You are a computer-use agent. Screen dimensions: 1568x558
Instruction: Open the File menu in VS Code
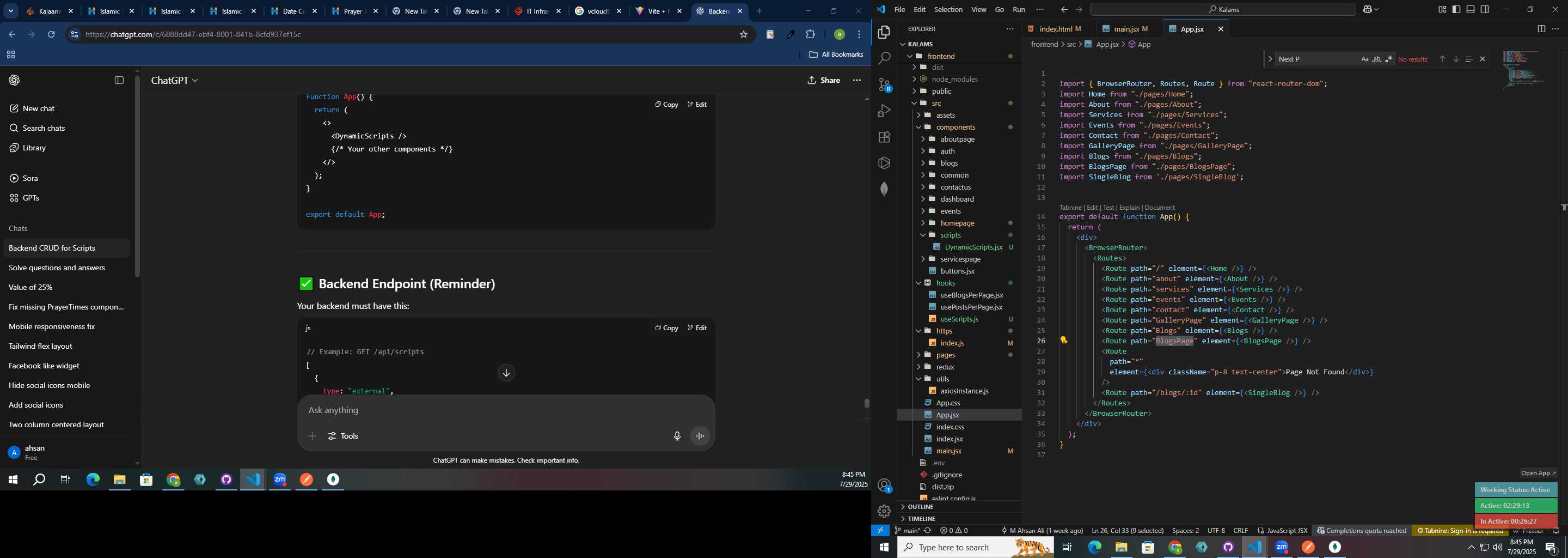[x=899, y=10]
